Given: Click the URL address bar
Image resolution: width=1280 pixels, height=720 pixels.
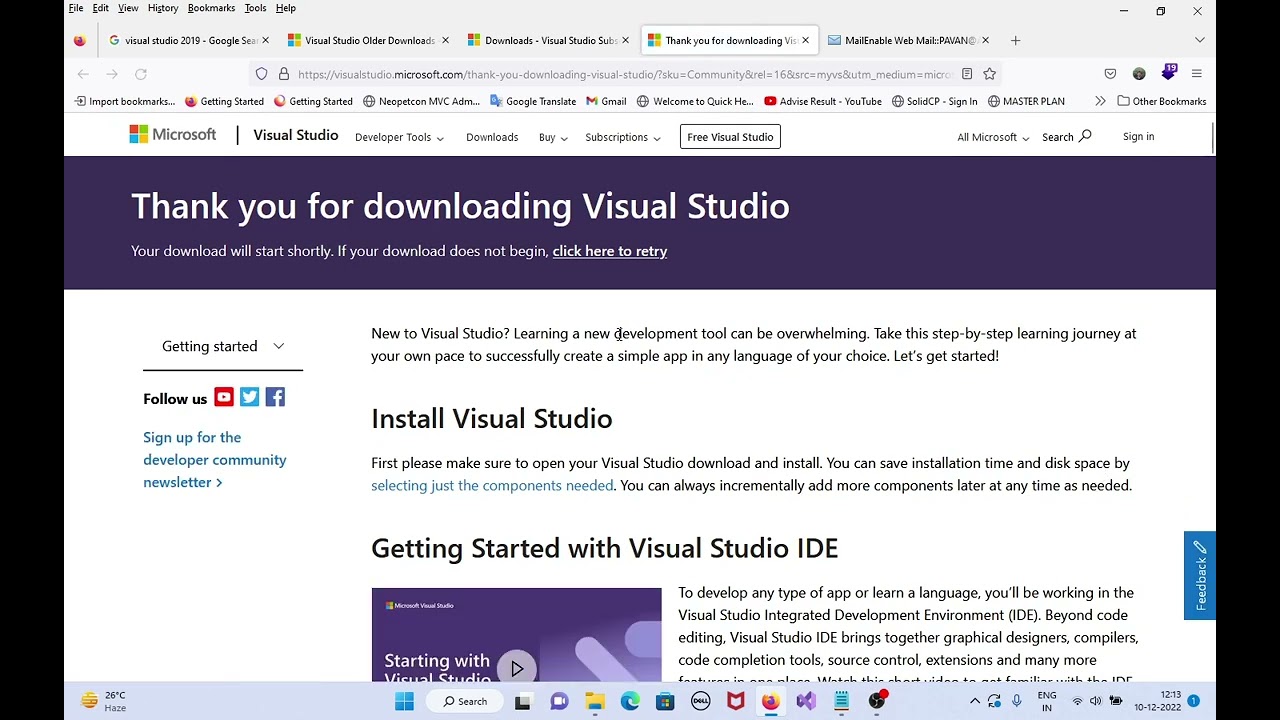Looking at the screenshot, I should 625,74.
